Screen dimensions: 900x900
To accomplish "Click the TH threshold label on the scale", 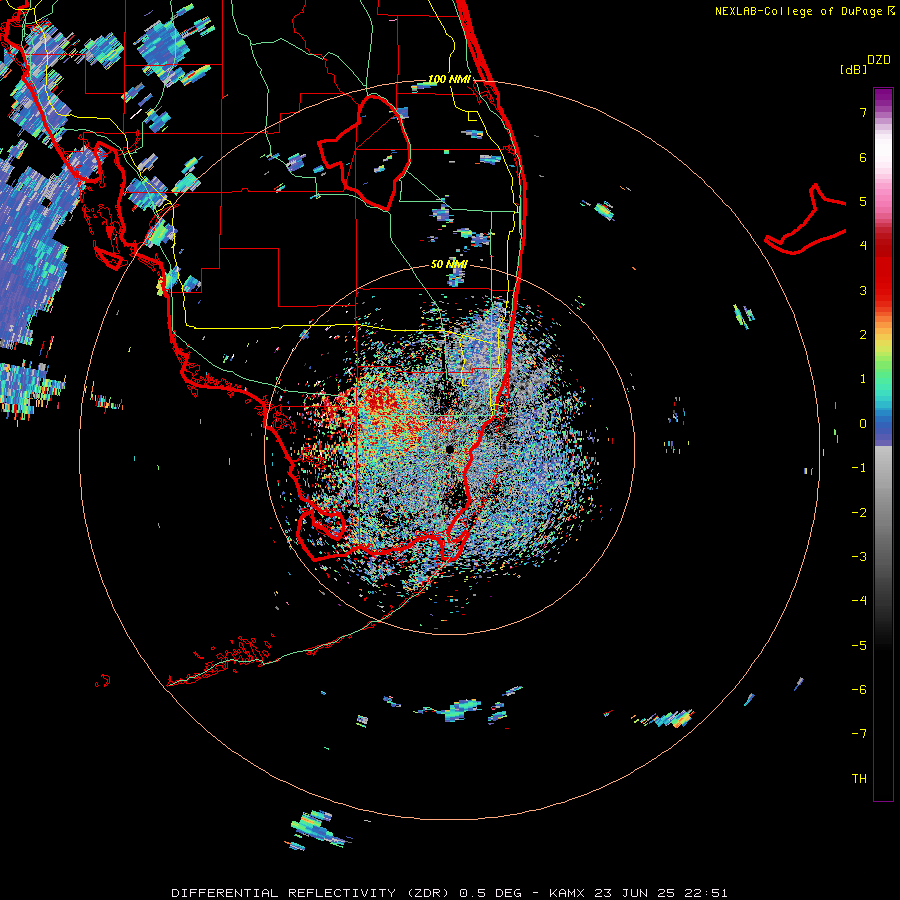I will coord(859,779).
